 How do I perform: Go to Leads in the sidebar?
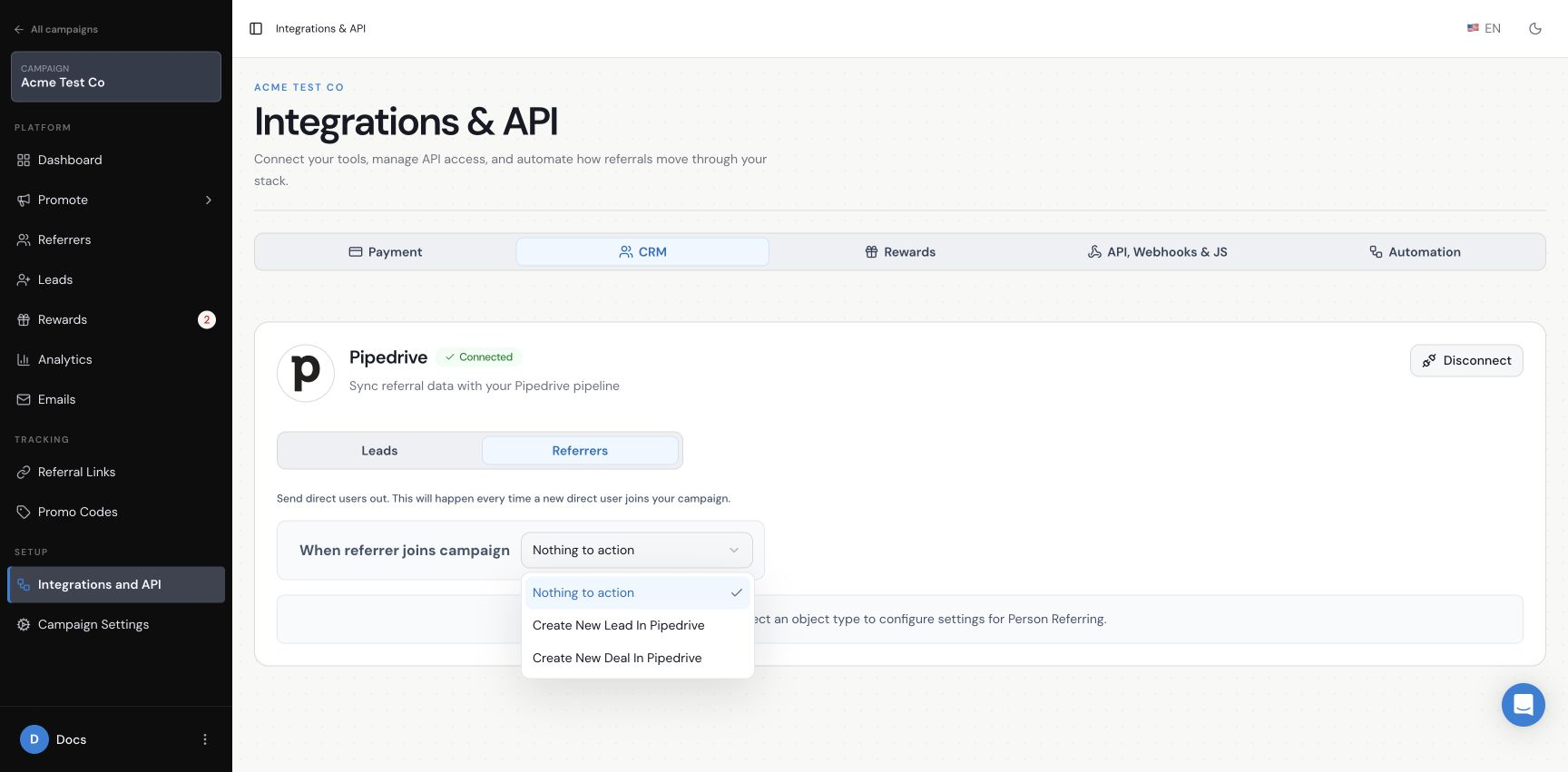[x=116, y=279]
